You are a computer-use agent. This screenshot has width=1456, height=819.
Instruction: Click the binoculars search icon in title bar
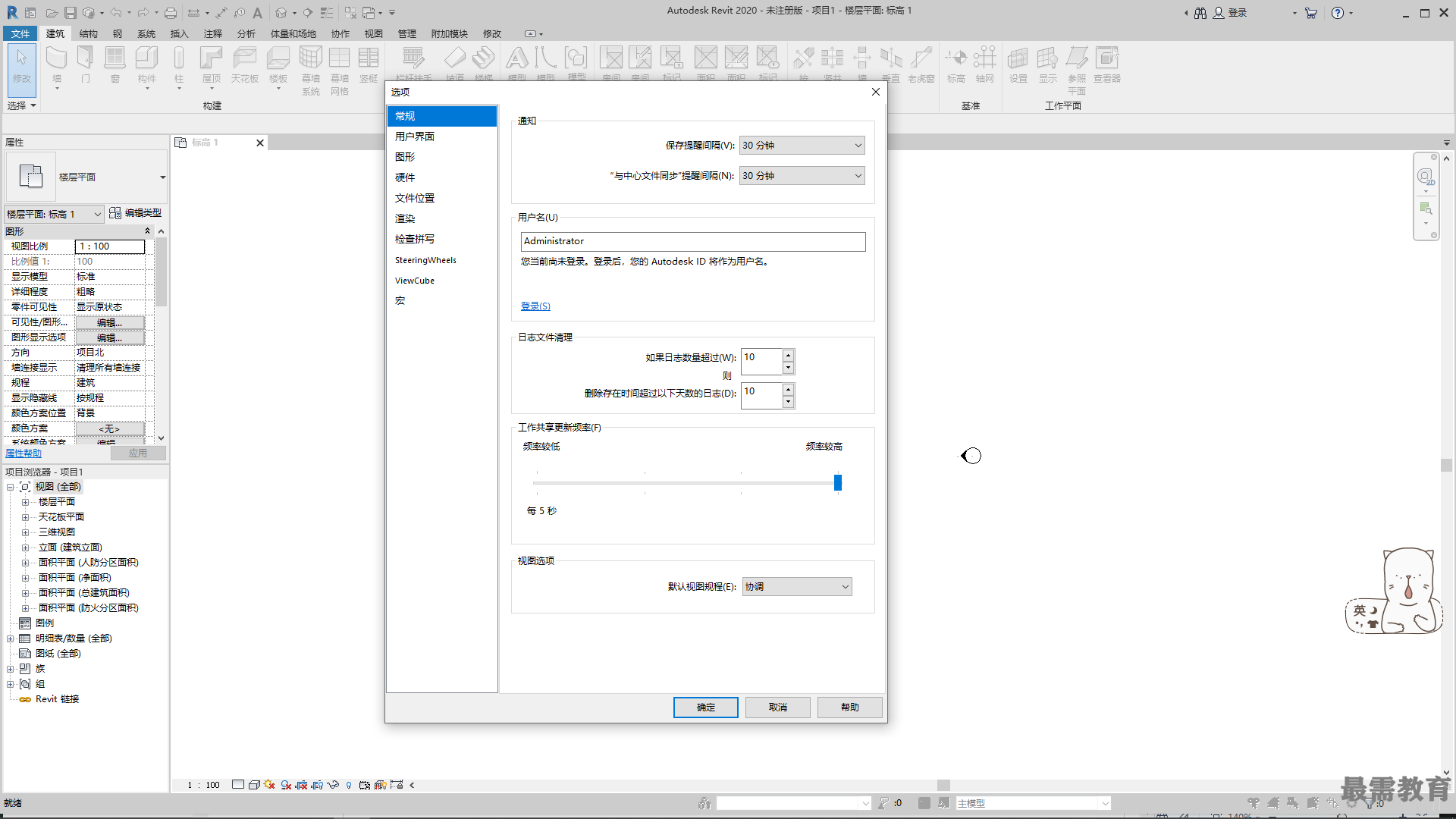coord(1200,13)
